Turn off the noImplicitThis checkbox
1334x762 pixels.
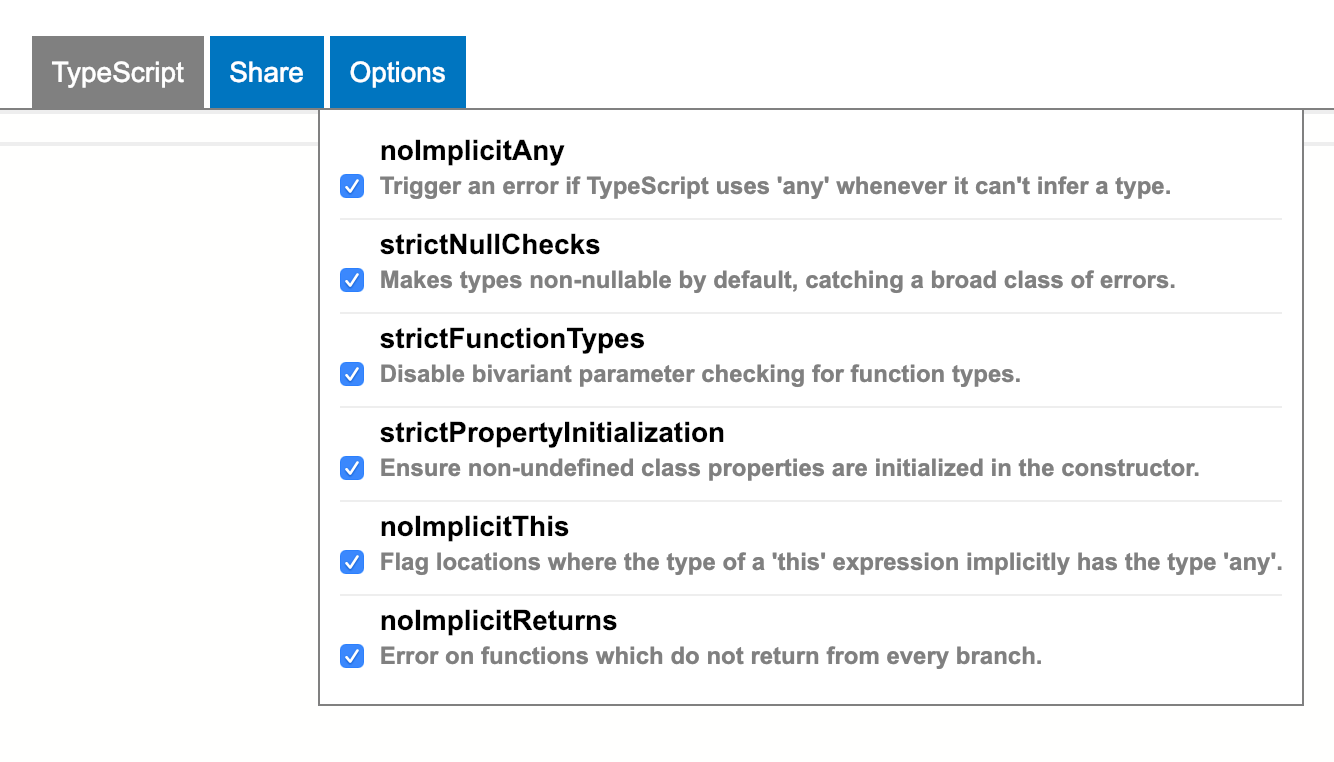point(352,562)
